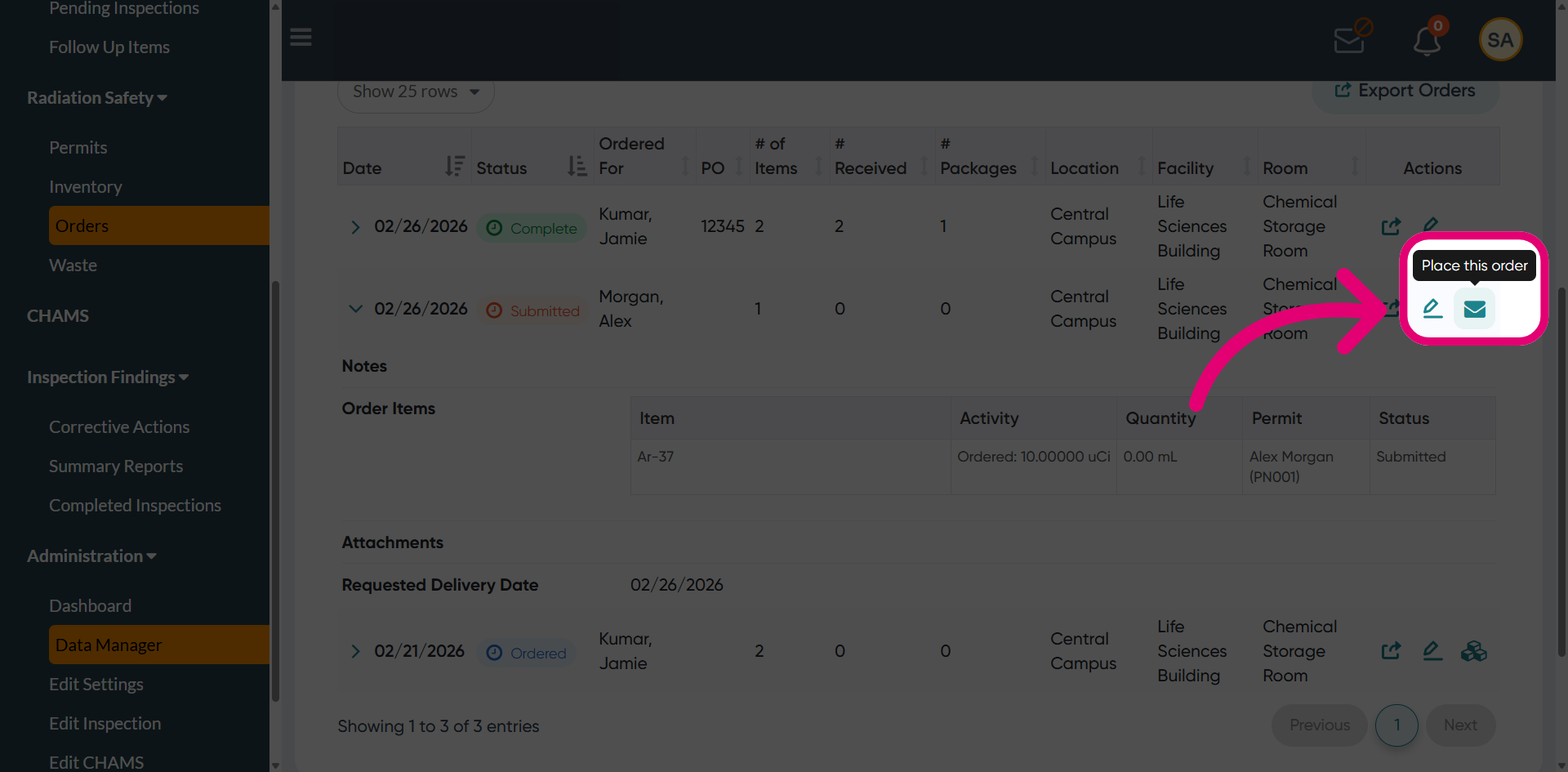Open Corrective Actions
The height and width of the screenshot is (772, 1568).
(119, 427)
